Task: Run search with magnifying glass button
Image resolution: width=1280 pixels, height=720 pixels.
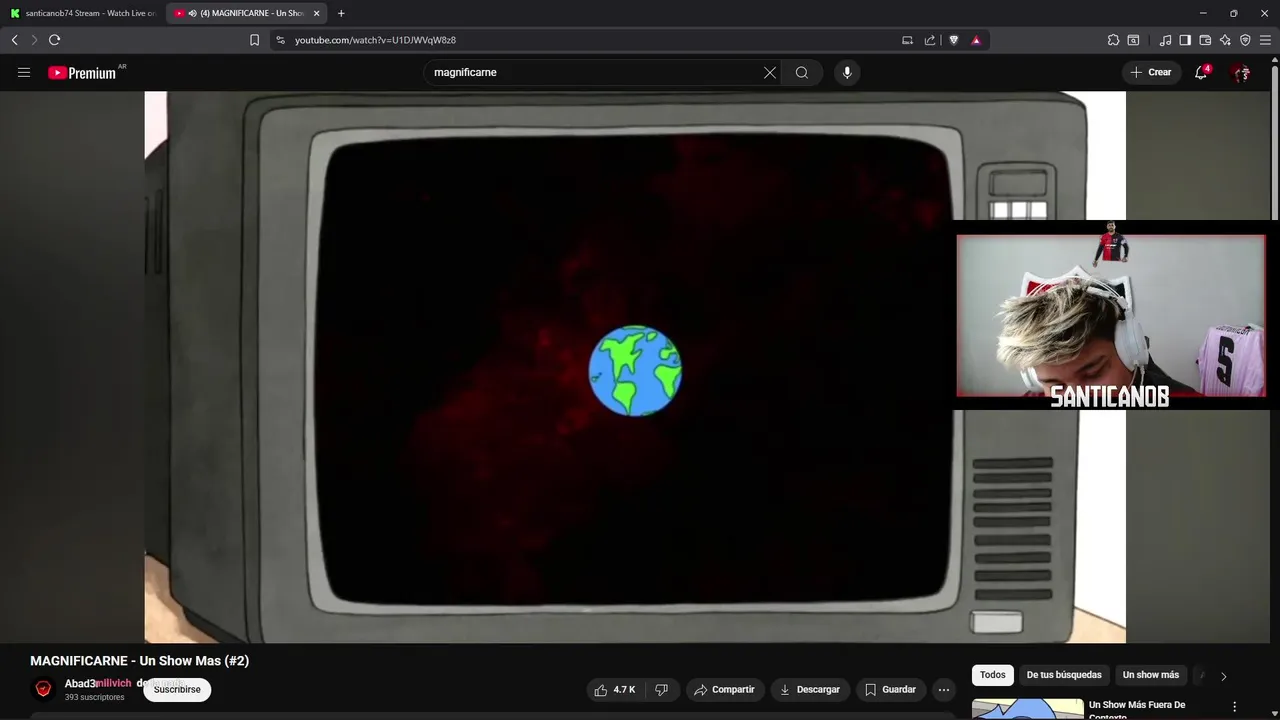Action: pos(802,72)
